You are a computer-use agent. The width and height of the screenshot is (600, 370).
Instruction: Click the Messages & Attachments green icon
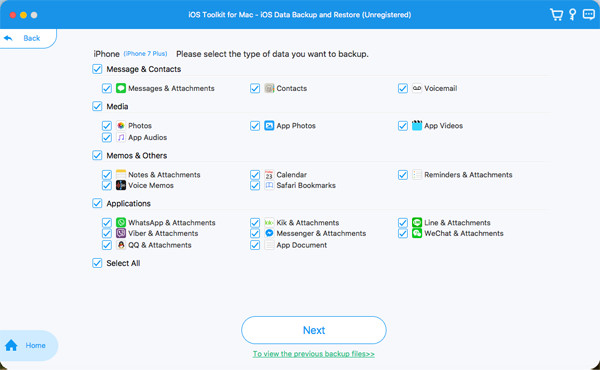tap(121, 88)
